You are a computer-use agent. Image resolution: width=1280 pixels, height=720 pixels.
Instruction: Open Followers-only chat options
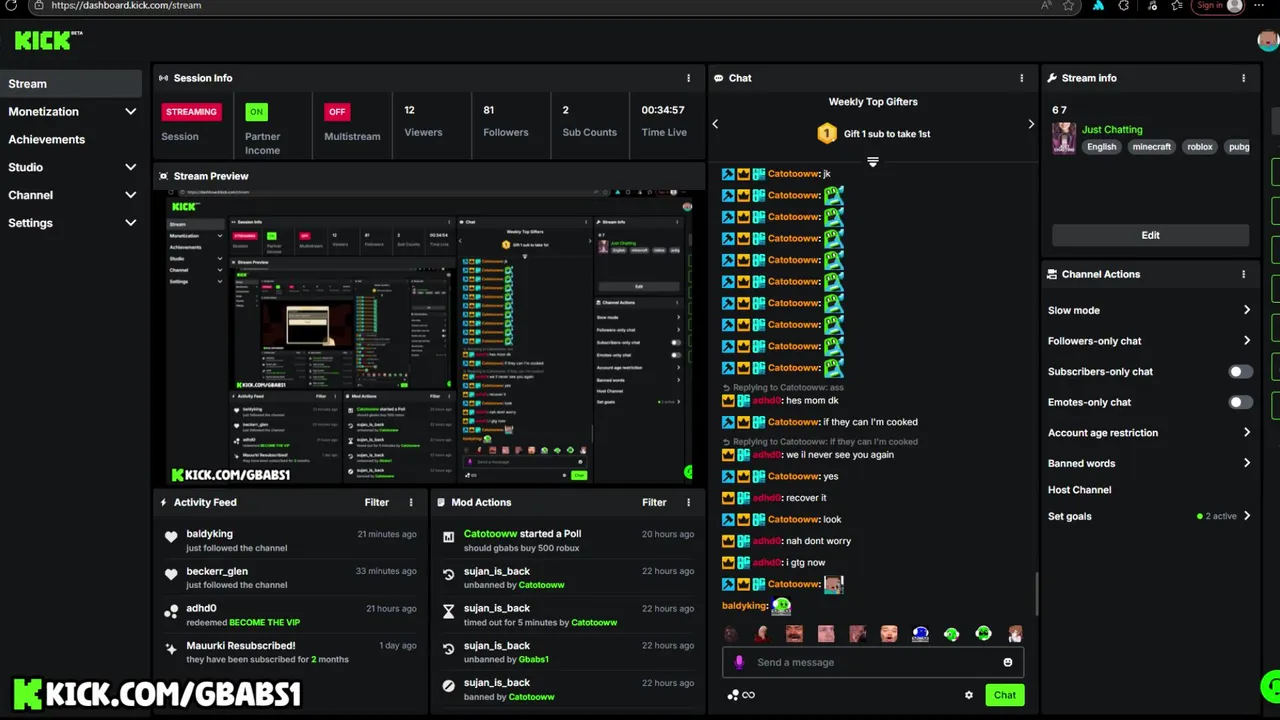point(1149,341)
